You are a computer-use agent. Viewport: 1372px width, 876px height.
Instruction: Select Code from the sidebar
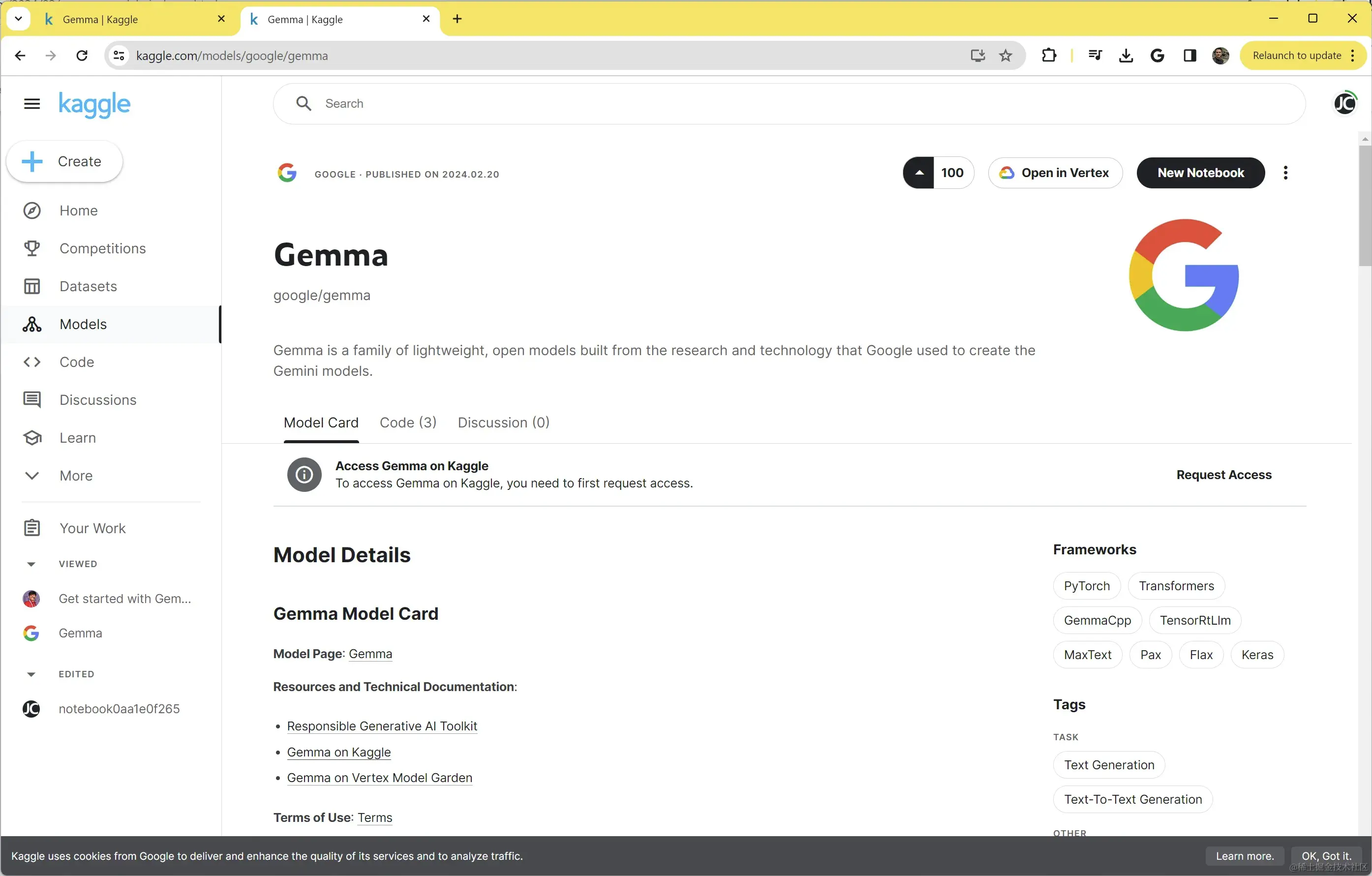76,362
